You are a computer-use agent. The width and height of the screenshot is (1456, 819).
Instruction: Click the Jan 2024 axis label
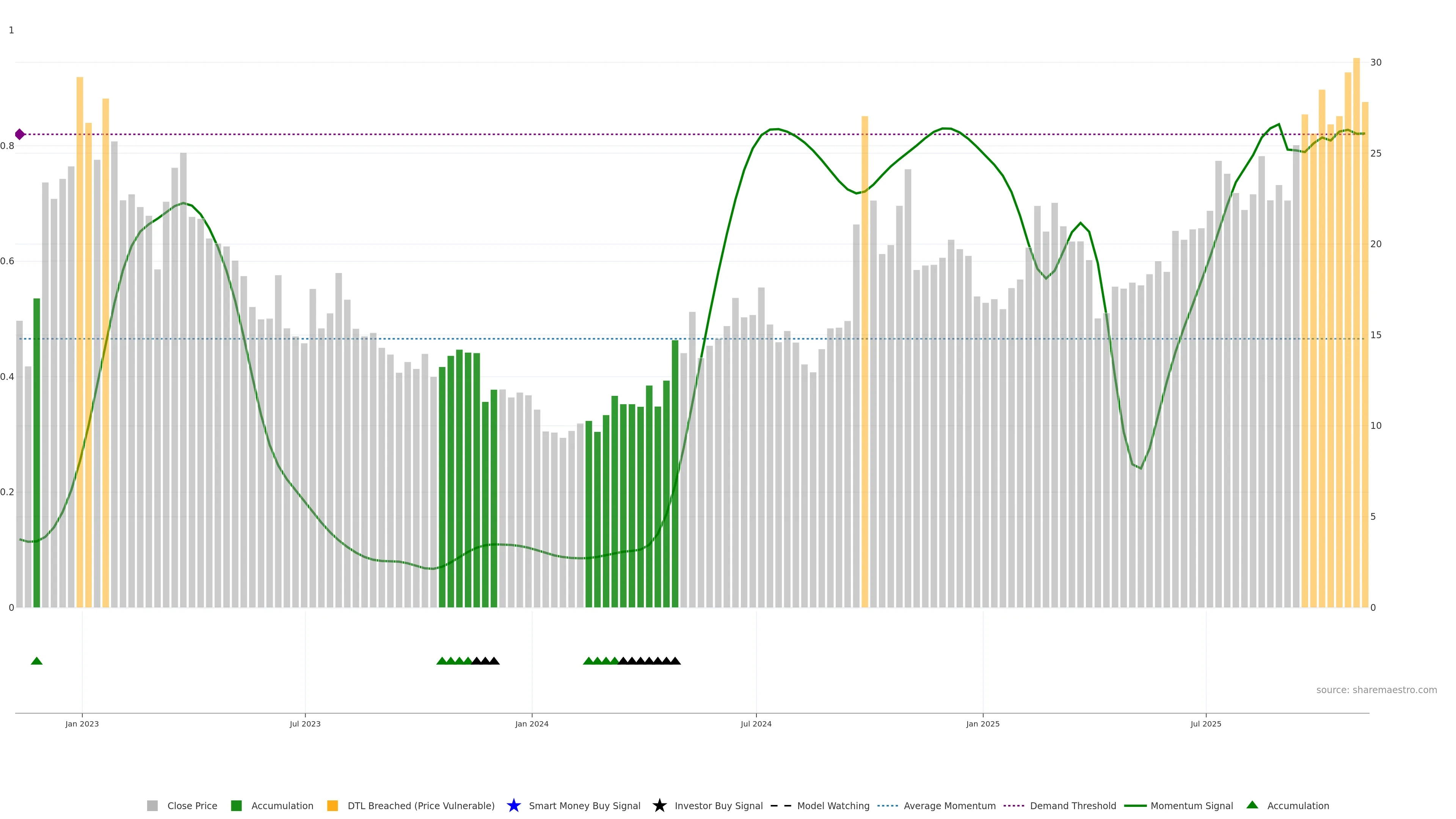tap(531, 723)
